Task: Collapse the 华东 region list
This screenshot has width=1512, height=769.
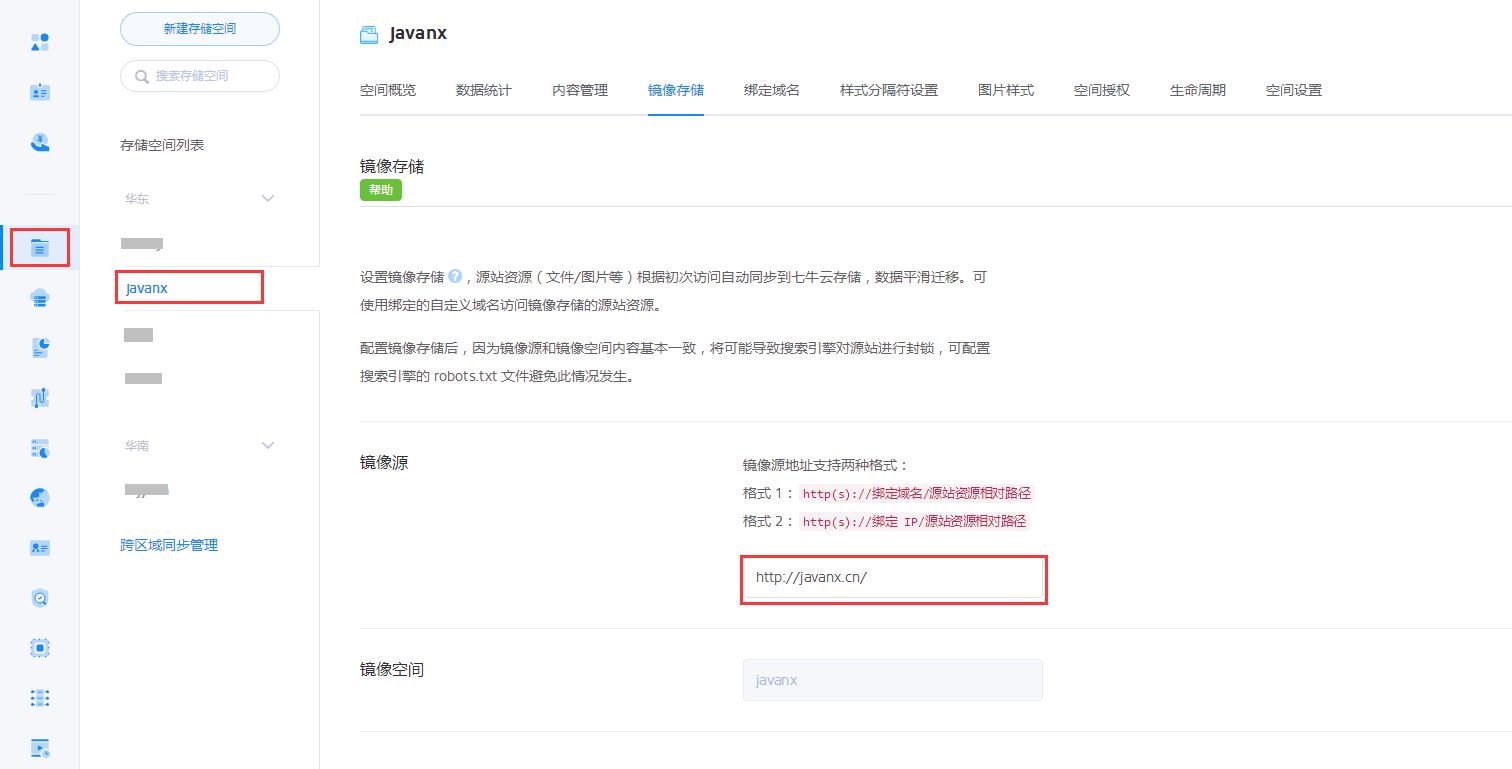Action: click(x=267, y=198)
